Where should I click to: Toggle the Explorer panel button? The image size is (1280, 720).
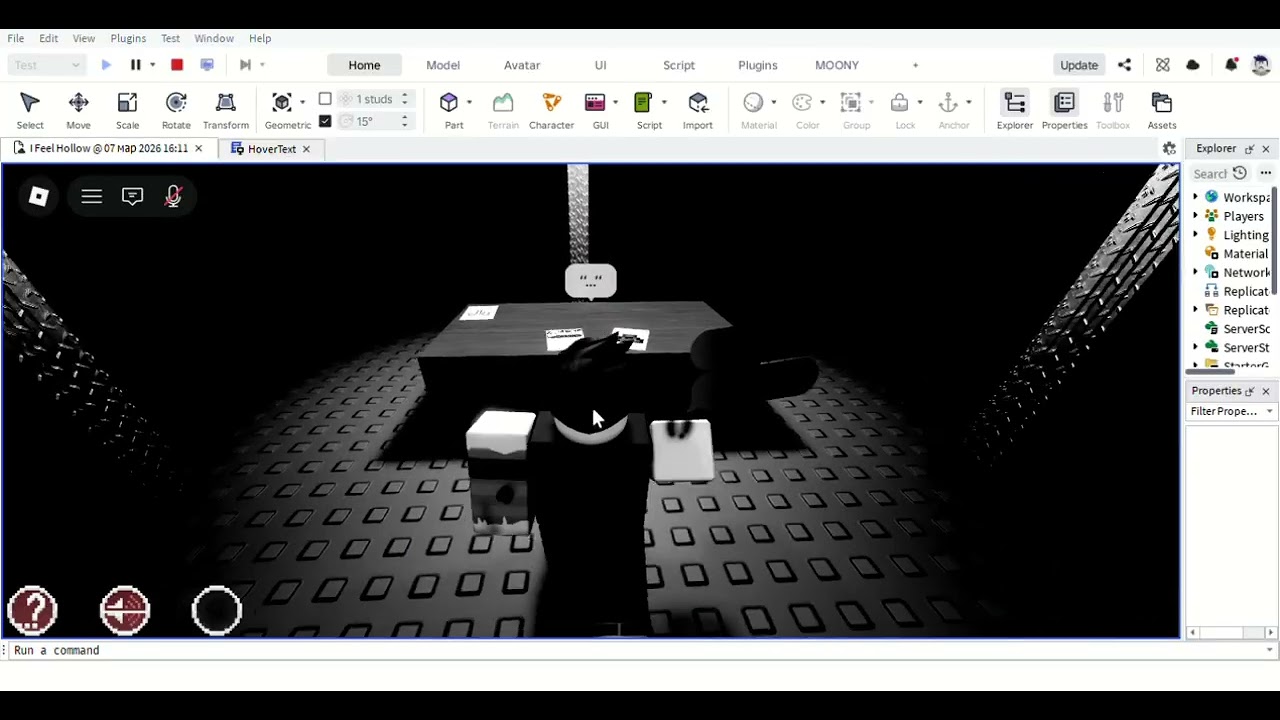[1015, 110]
